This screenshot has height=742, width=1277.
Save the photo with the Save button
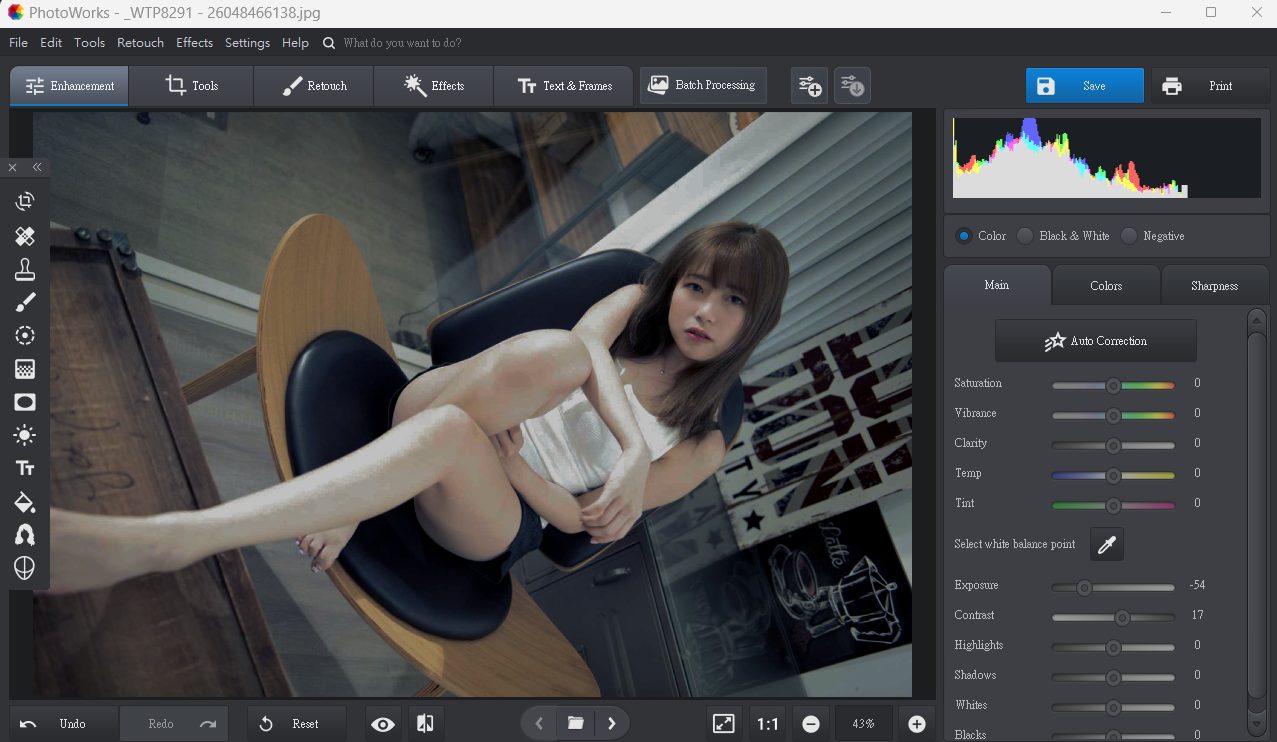[1085, 86]
